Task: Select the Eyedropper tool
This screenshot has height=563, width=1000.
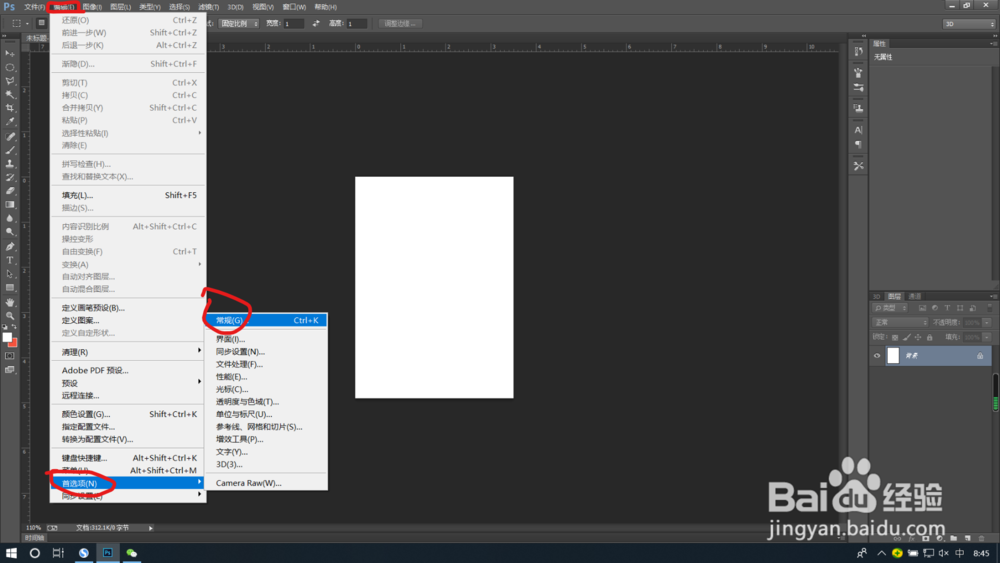Action: coord(10,121)
